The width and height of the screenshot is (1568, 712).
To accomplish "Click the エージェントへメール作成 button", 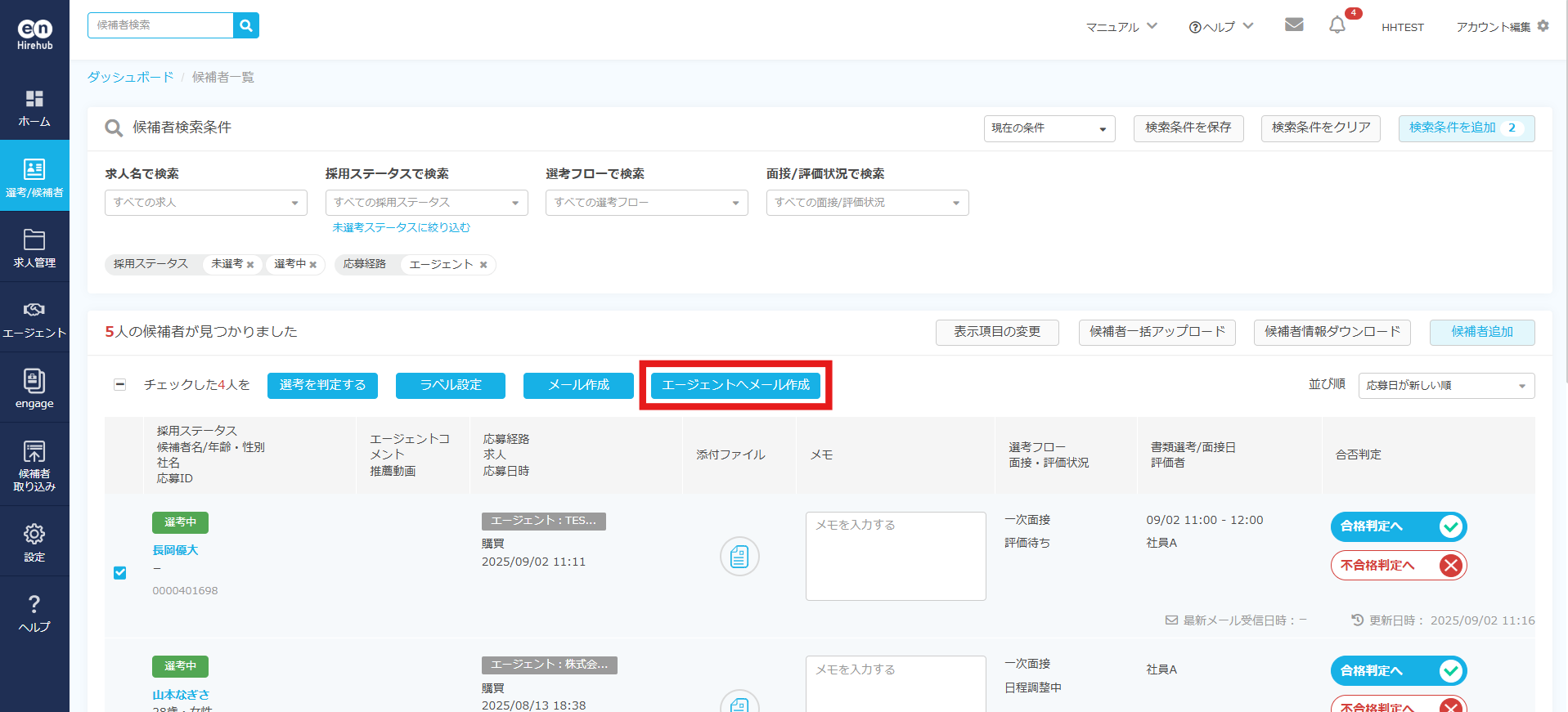I will 735,385.
